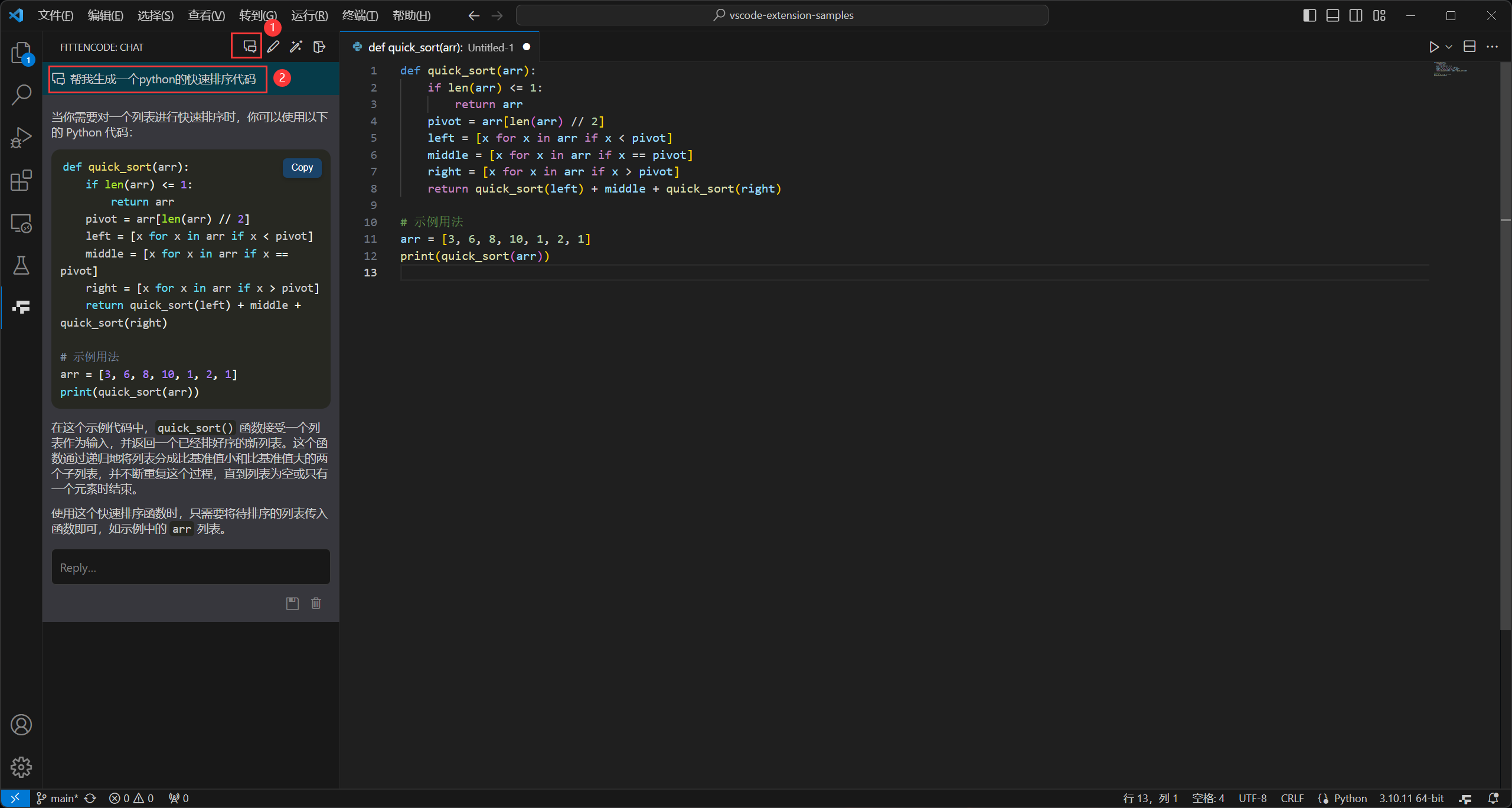Click the magic wand generate icon
Viewport: 1512px width, 808px height.
click(x=296, y=47)
